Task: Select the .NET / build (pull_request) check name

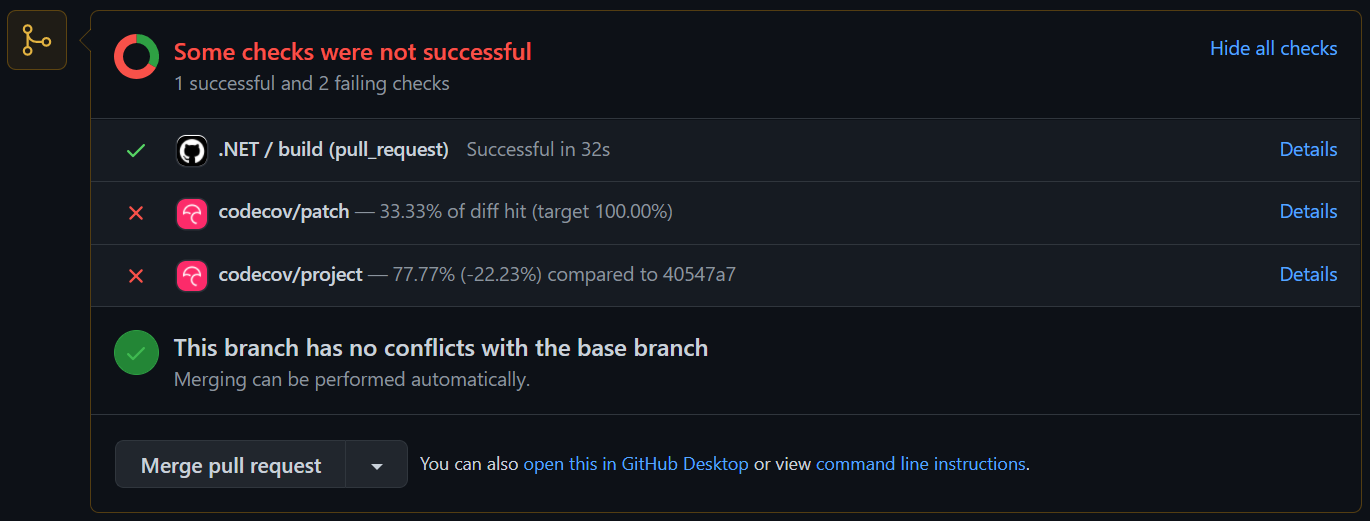Action: click(x=333, y=149)
